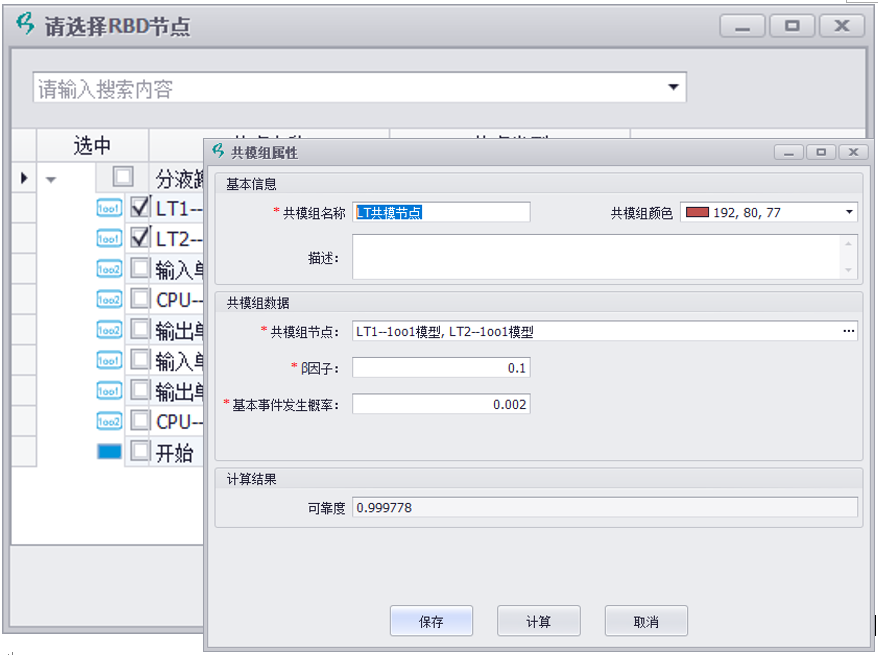878x655 pixels.
Task: Maximize the 共模组属性 dialog
Action: [821, 152]
